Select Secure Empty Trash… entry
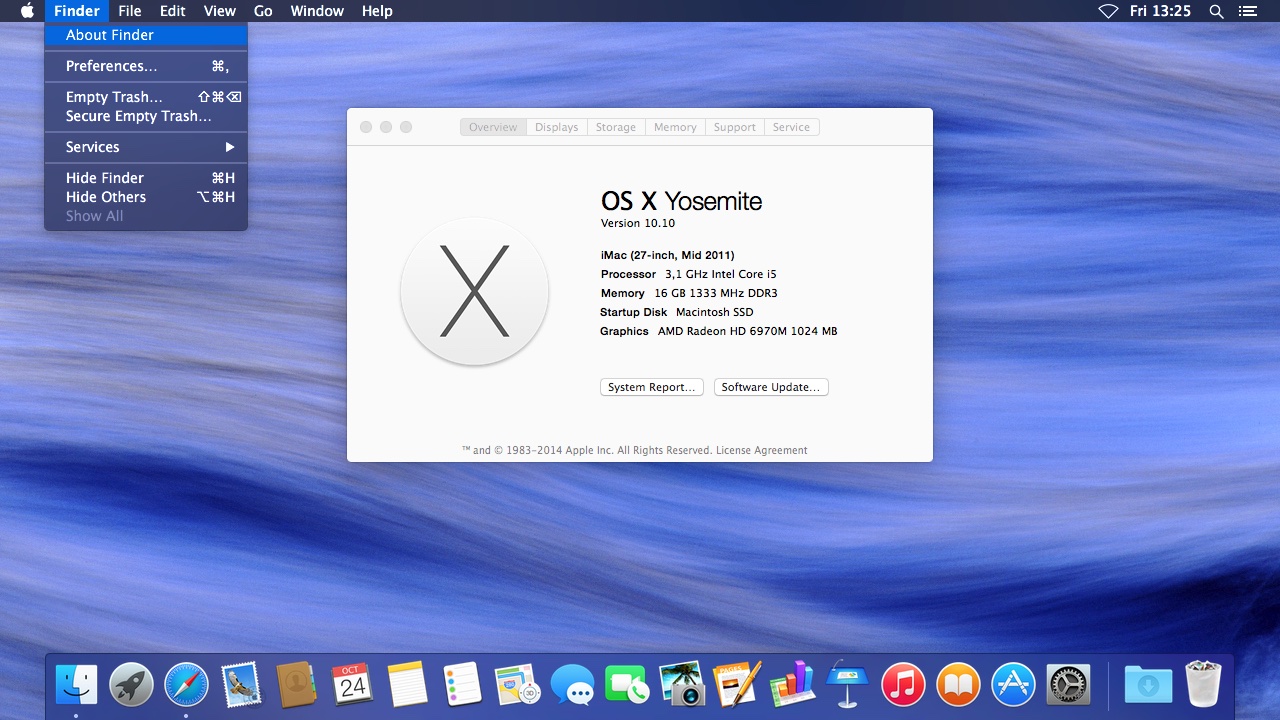Image resolution: width=1280 pixels, height=720 pixels. [x=146, y=116]
